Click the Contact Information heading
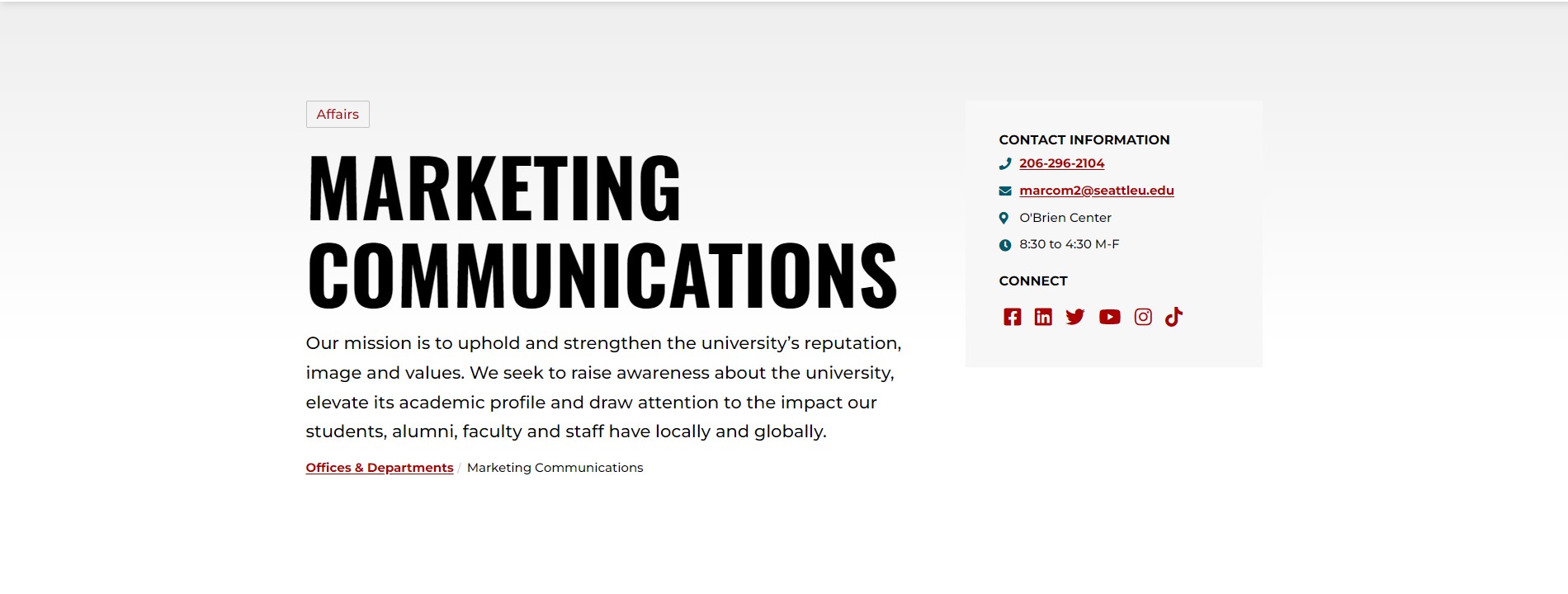The image size is (1568, 594). pos(1084,140)
